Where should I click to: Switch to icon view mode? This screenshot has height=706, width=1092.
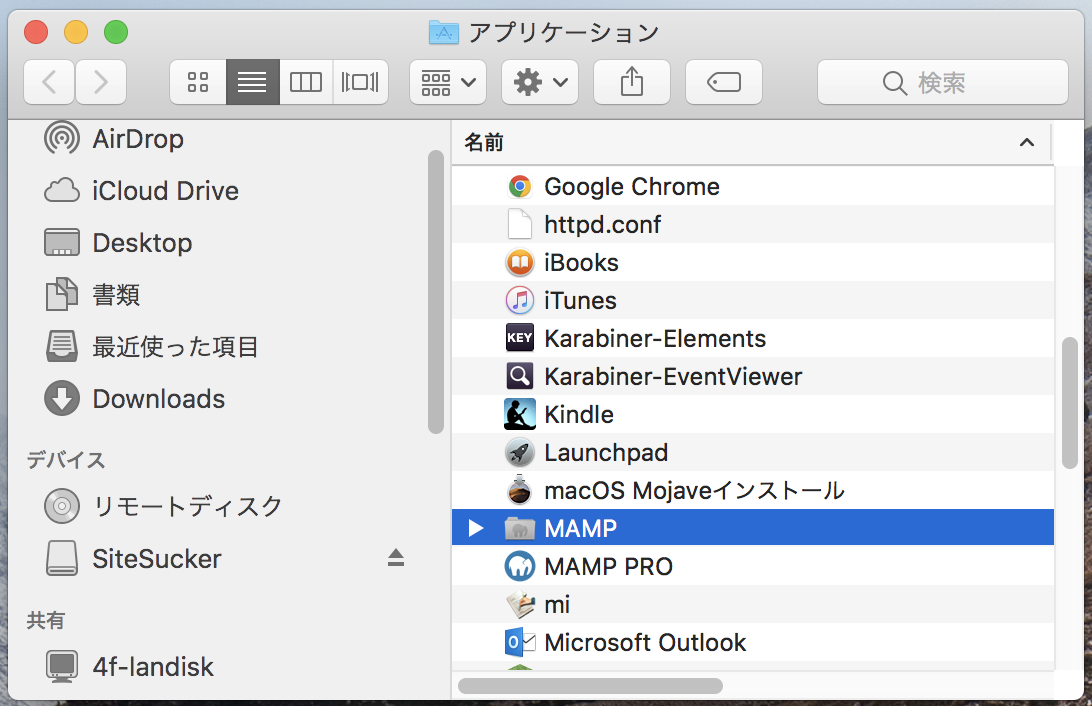point(198,82)
